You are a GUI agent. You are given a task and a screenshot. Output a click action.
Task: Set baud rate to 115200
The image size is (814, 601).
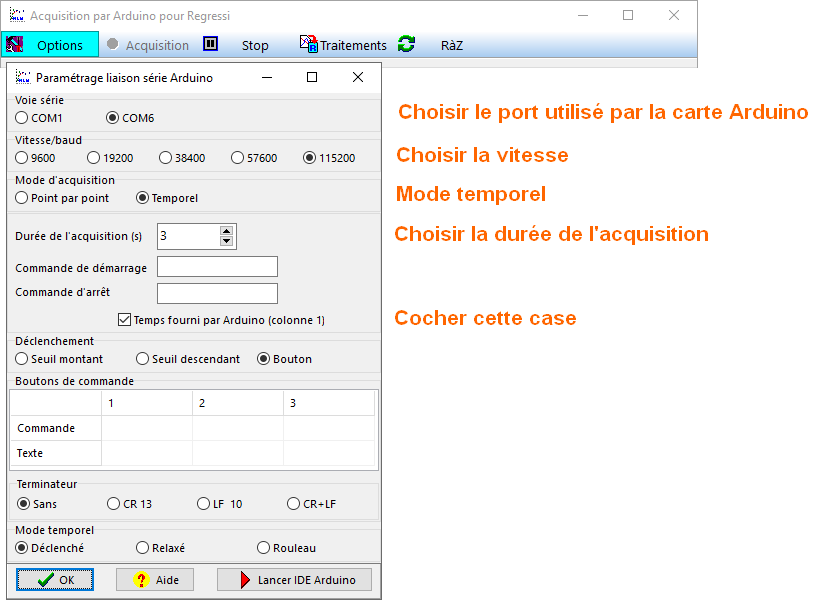click(x=330, y=158)
